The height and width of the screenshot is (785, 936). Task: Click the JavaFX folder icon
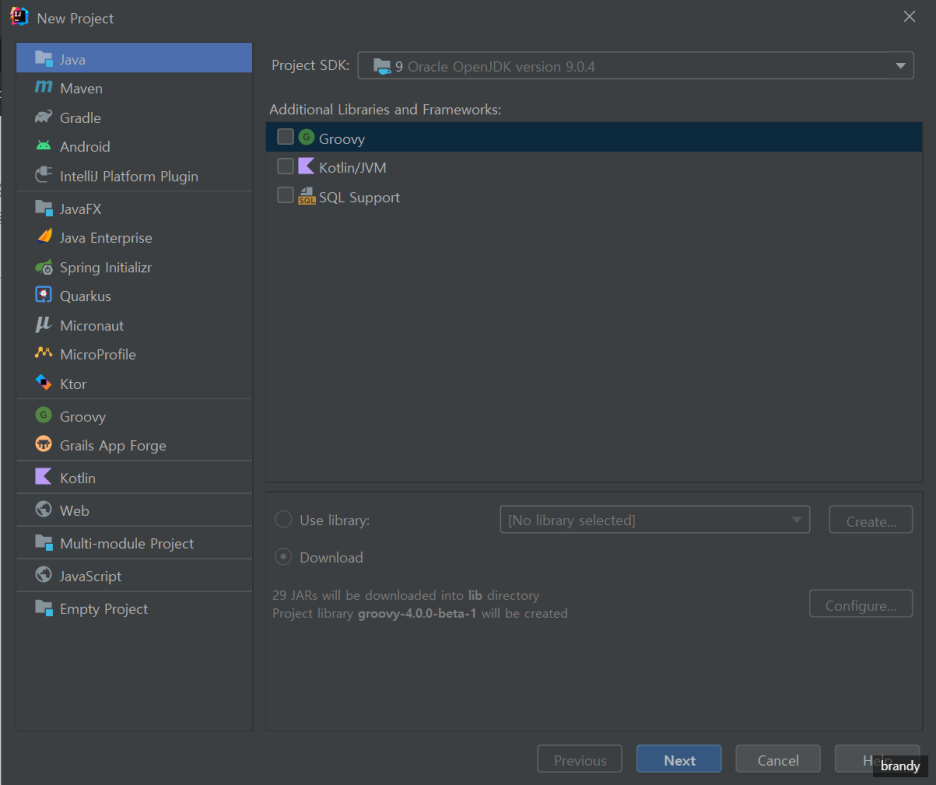[x=44, y=208]
